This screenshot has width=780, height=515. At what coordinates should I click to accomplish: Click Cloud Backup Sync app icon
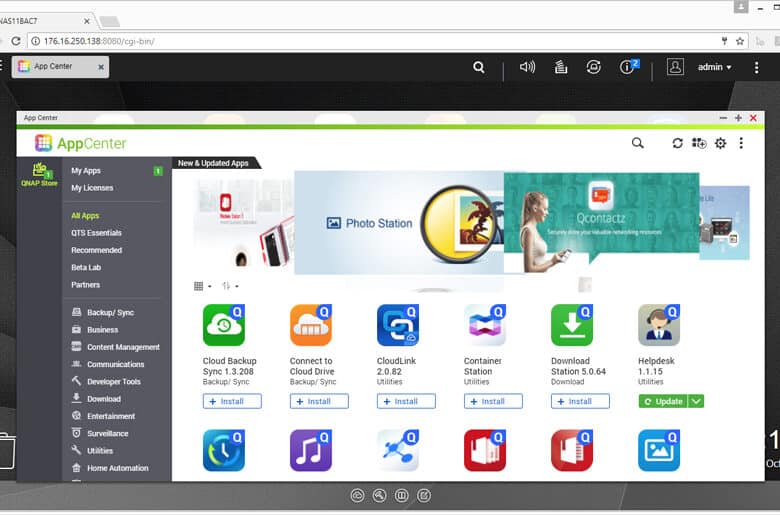point(224,325)
